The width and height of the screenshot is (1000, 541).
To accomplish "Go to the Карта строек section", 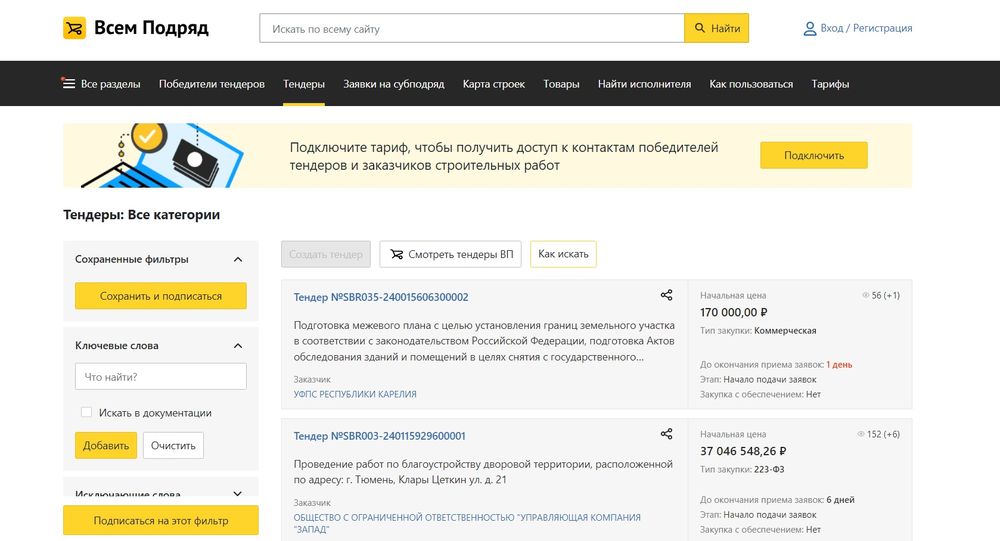I will click(x=493, y=84).
